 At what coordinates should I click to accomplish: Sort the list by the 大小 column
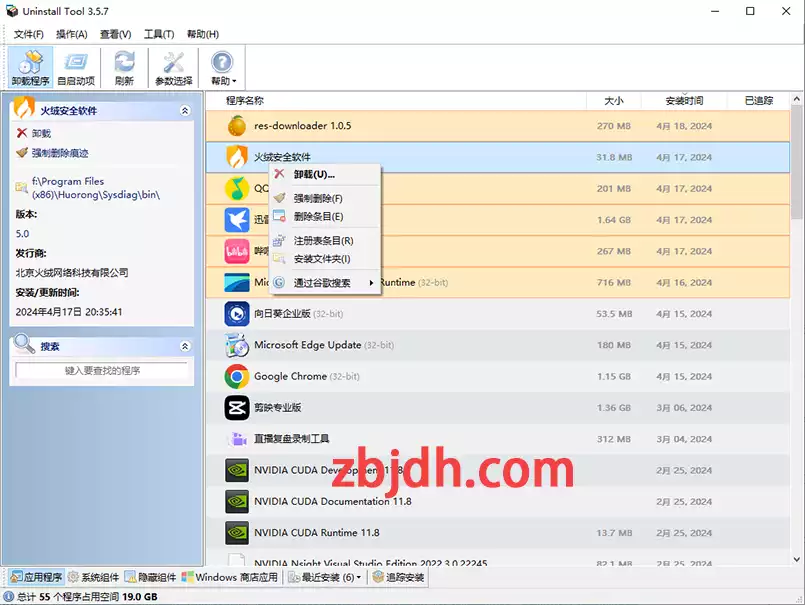614,100
